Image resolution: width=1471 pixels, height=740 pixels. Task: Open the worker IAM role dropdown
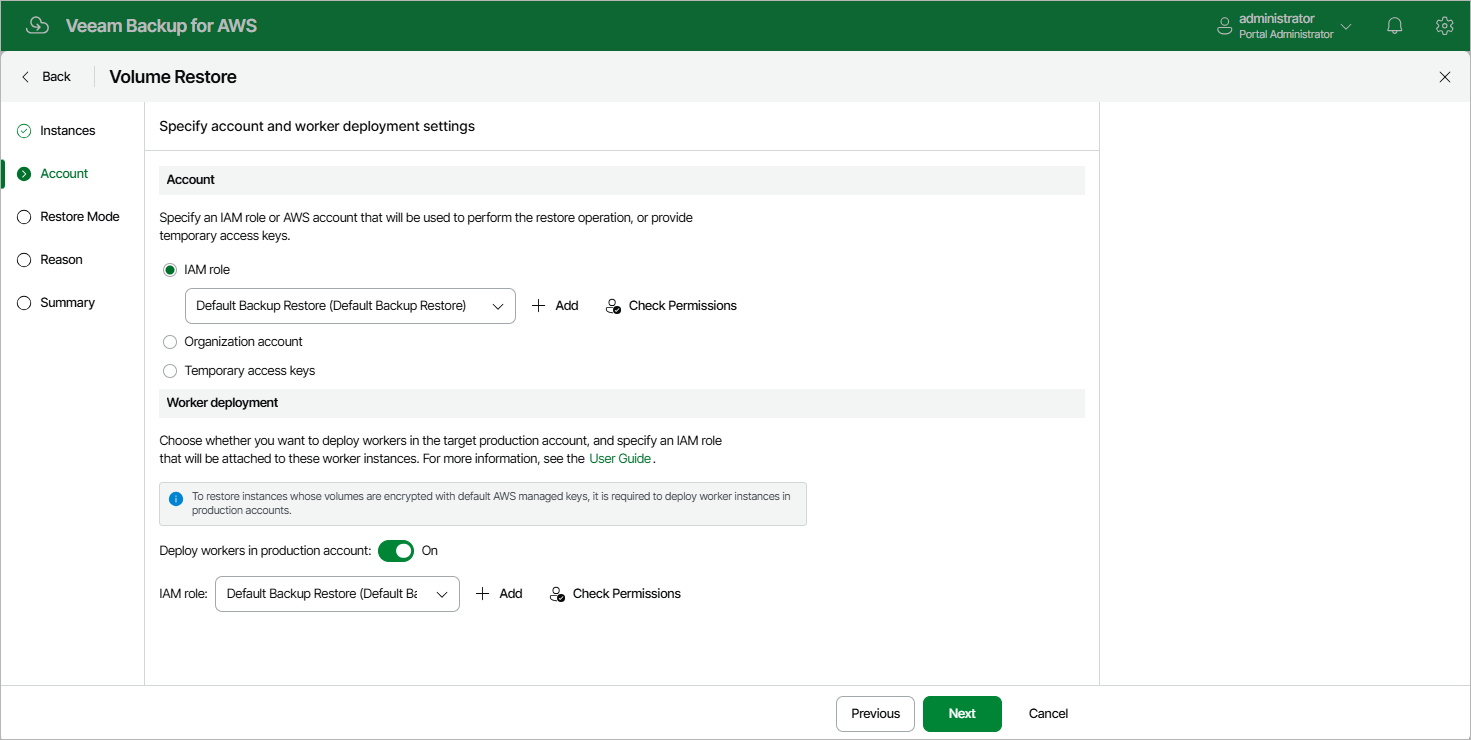click(337, 594)
